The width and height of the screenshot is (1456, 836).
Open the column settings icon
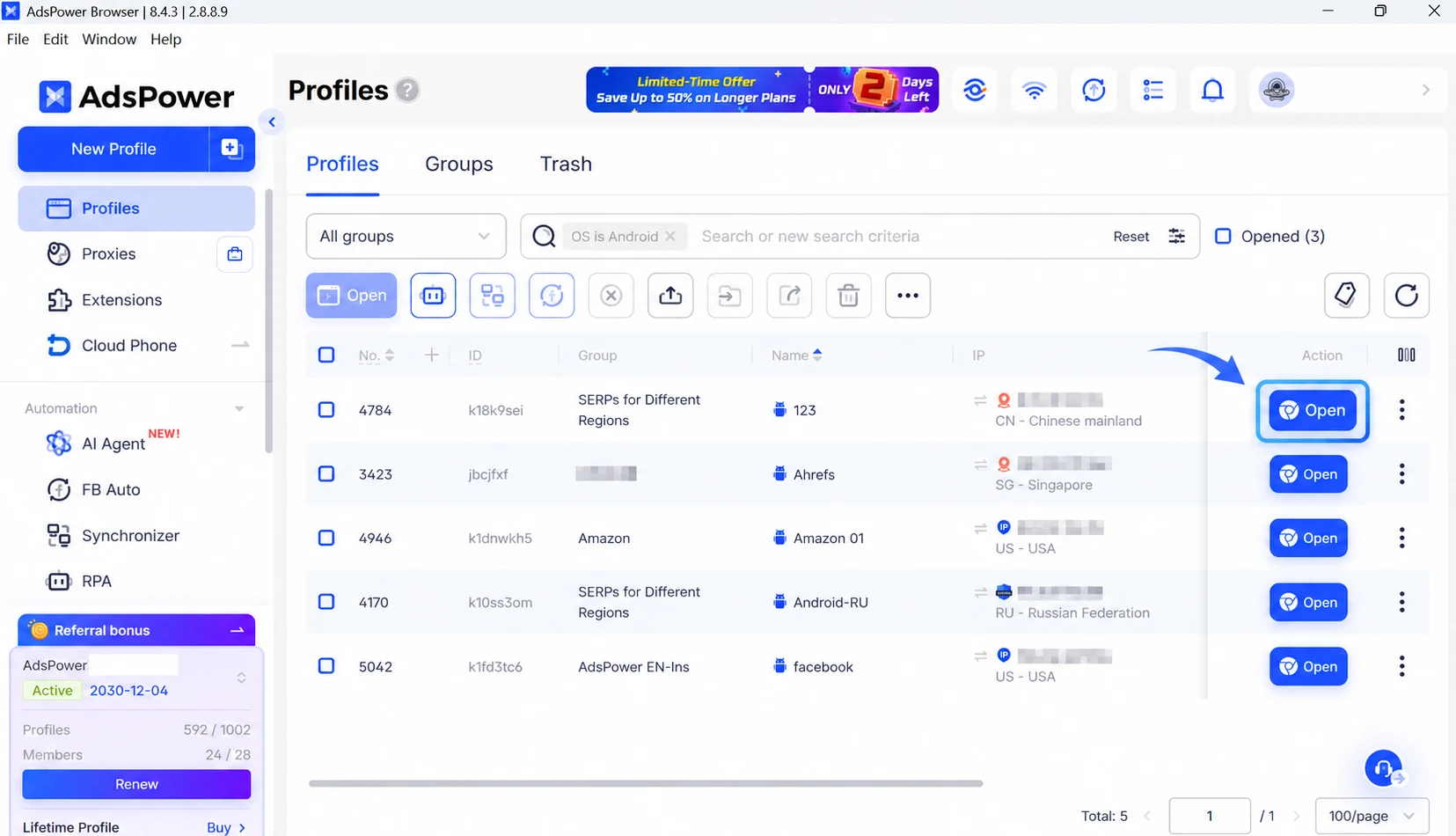pyautogui.click(x=1406, y=355)
